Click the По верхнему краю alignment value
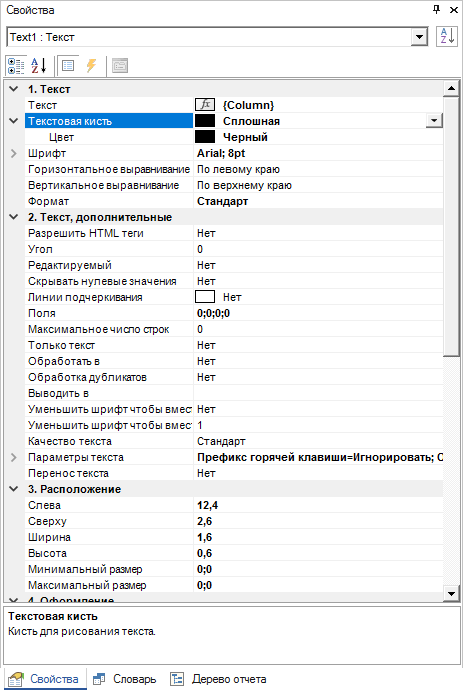The image size is (464, 693). (244, 185)
